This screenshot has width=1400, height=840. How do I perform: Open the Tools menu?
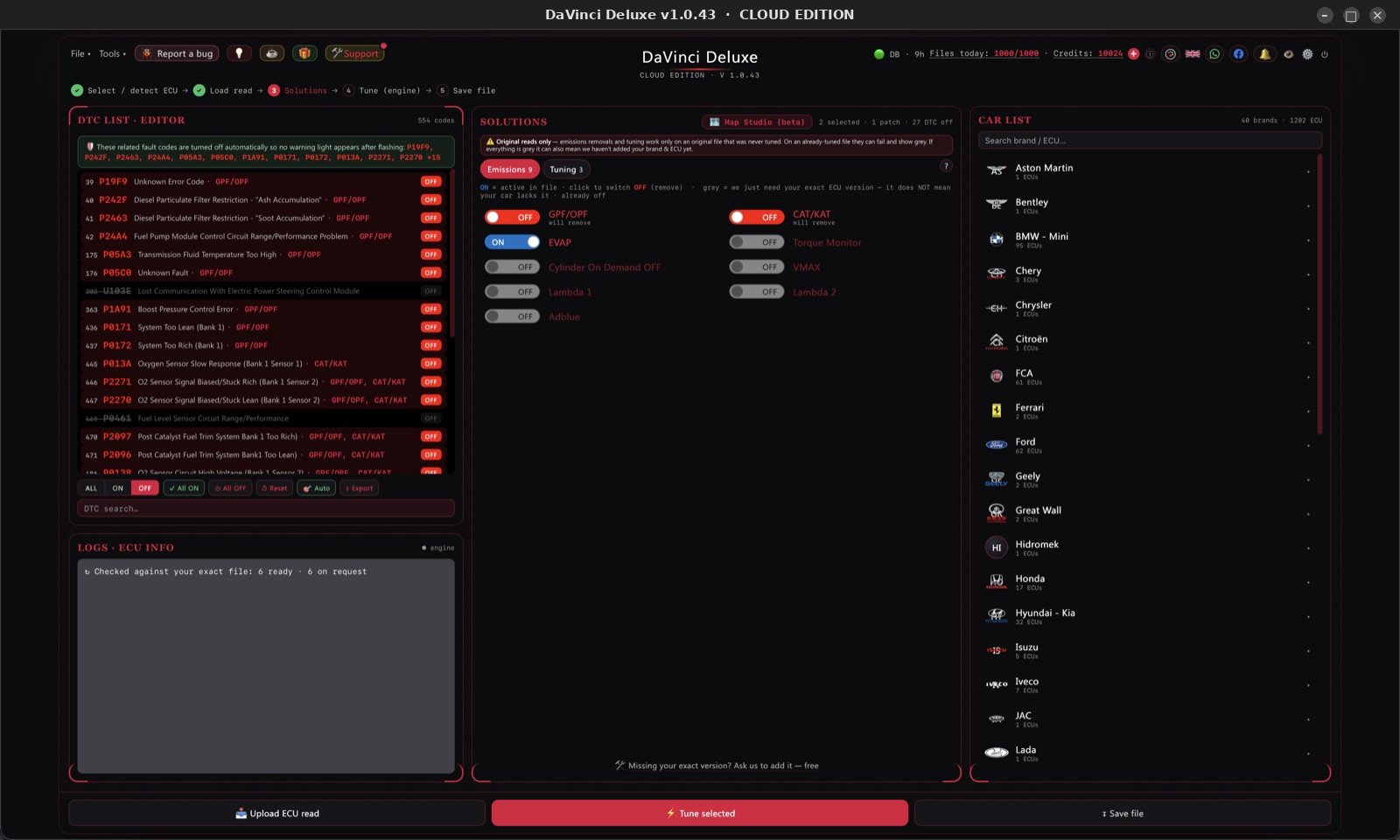pyautogui.click(x=112, y=53)
